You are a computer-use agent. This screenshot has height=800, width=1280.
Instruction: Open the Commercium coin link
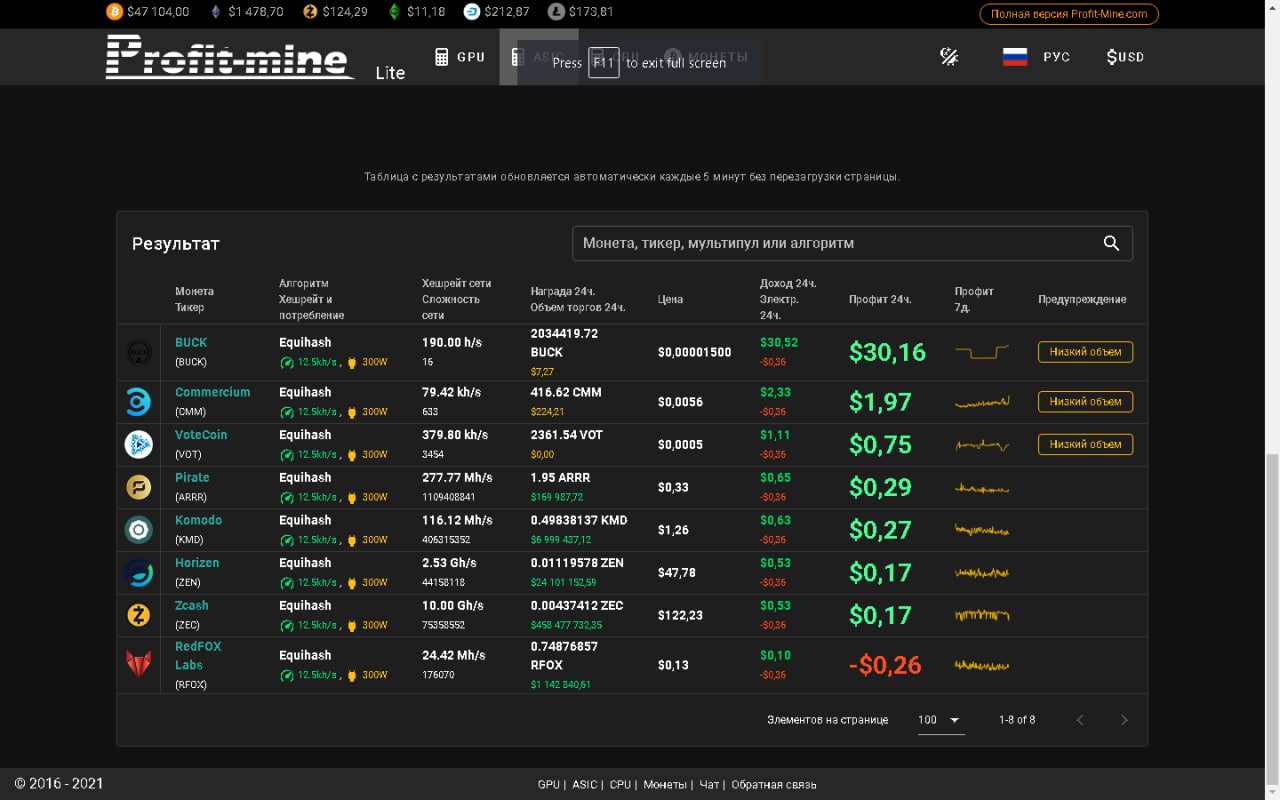[x=213, y=392]
